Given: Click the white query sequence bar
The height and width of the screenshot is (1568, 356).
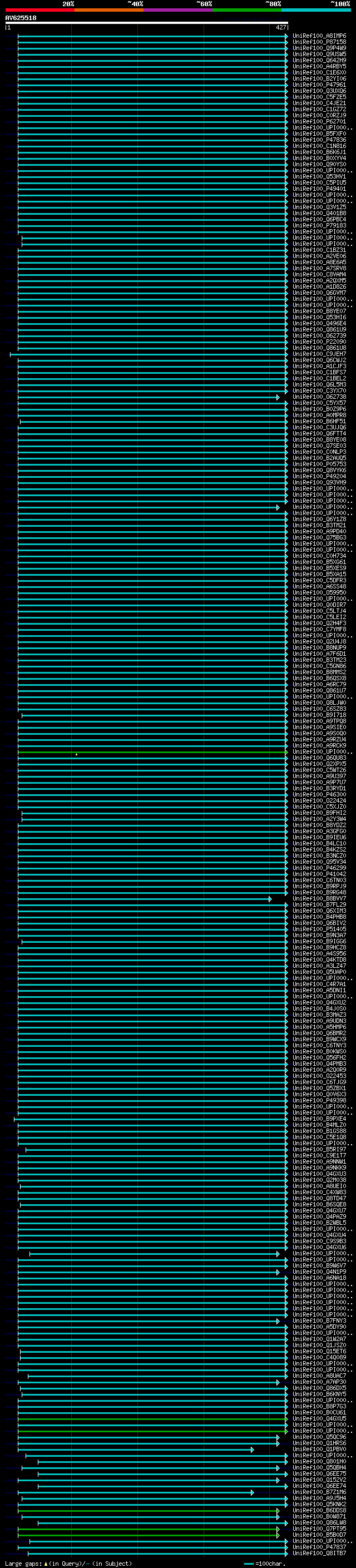Looking at the screenshot, I should [x=147, y=23].
